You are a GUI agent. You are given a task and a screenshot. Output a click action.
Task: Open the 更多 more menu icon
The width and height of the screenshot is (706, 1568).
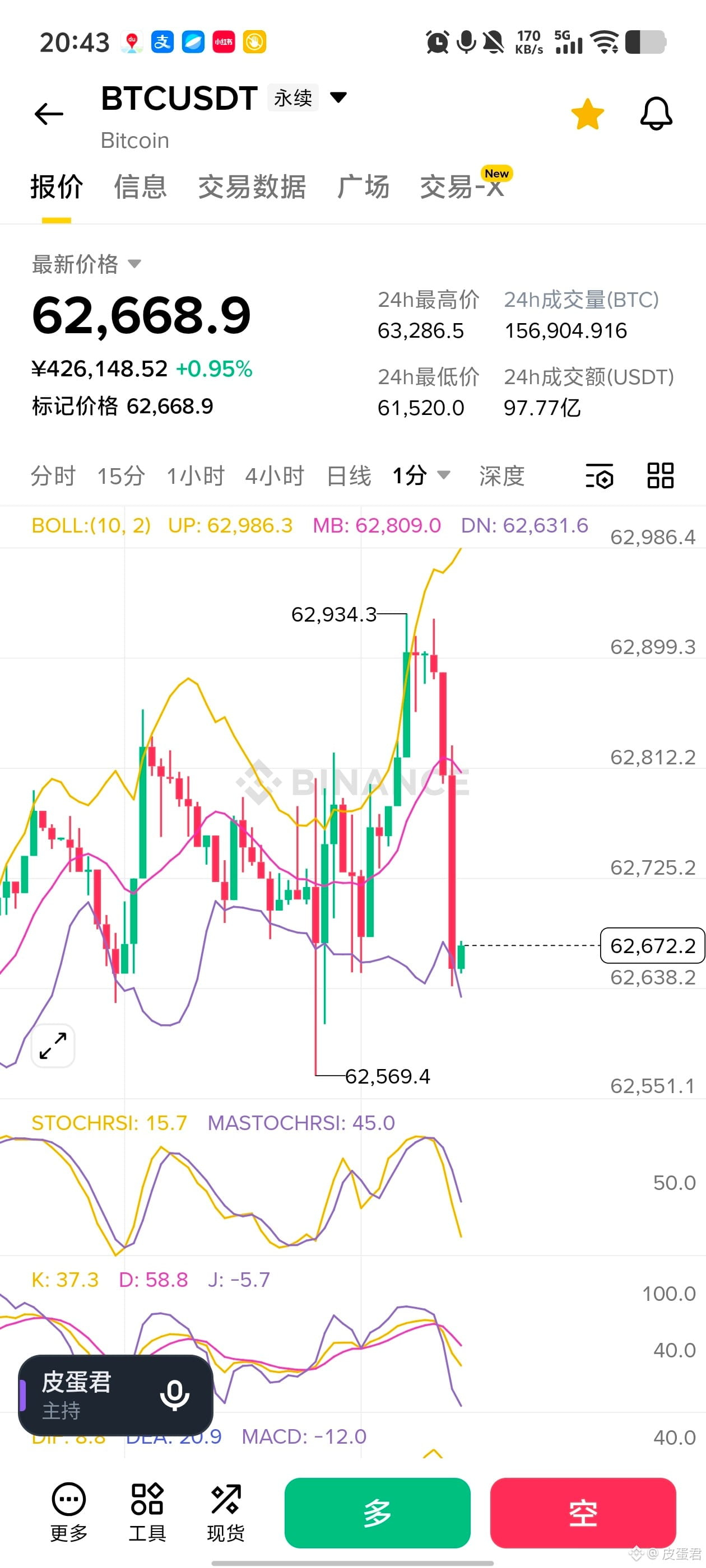[x=69, y=1512]
